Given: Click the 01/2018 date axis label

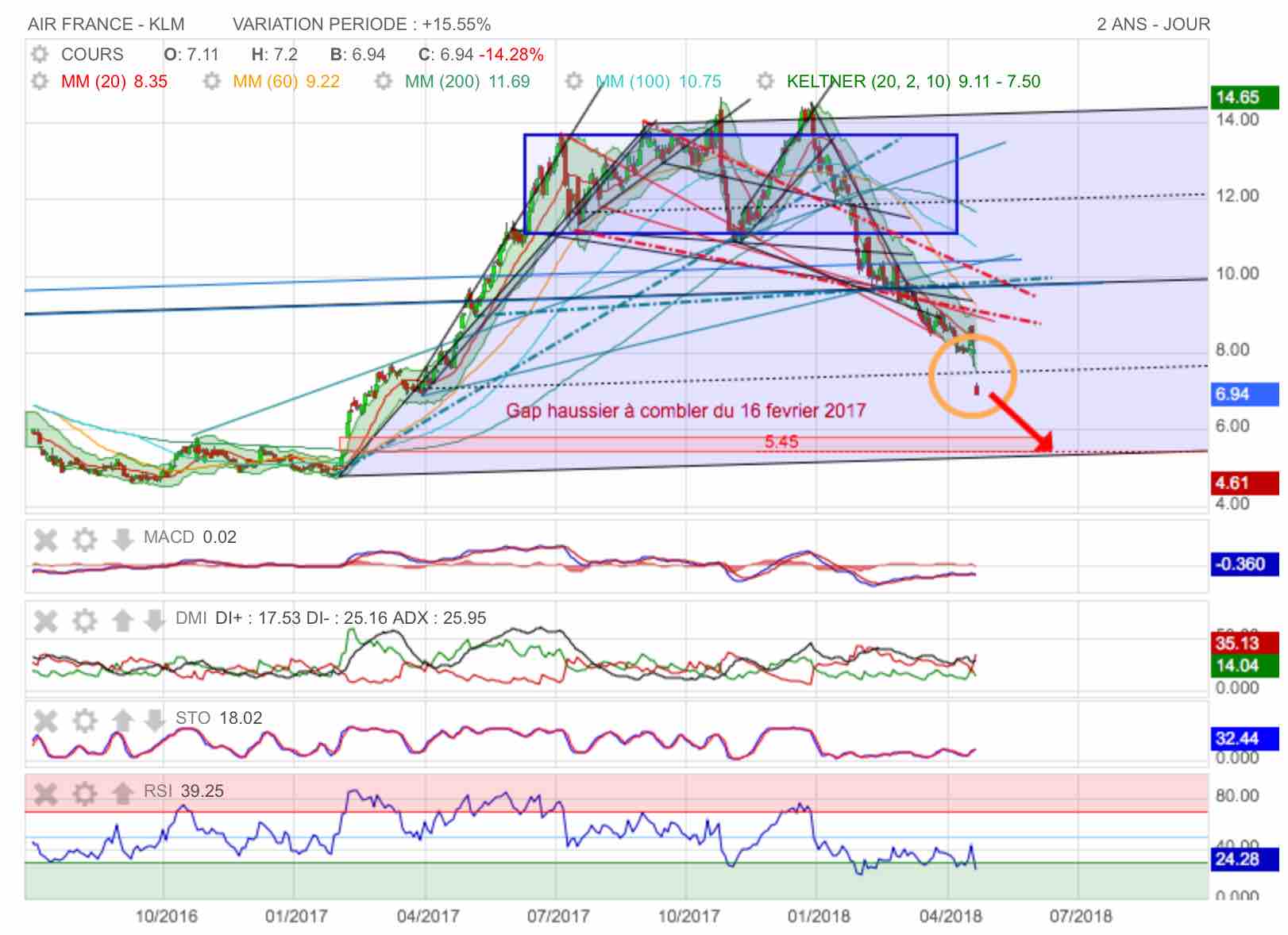Looking at the screenshot, I should coord(819,916).
